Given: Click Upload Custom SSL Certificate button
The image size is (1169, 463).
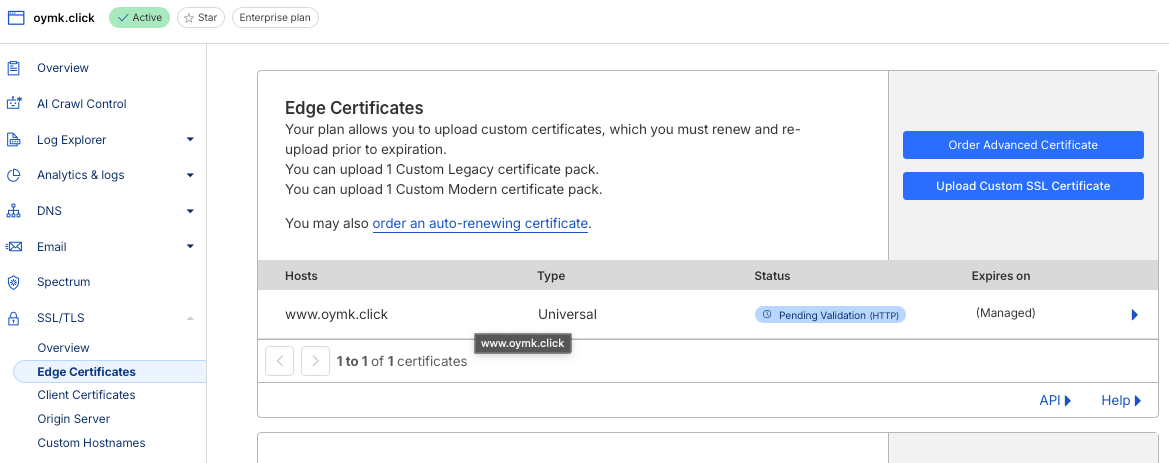Looking at the screenshot, I should [x=1022, y=186].
